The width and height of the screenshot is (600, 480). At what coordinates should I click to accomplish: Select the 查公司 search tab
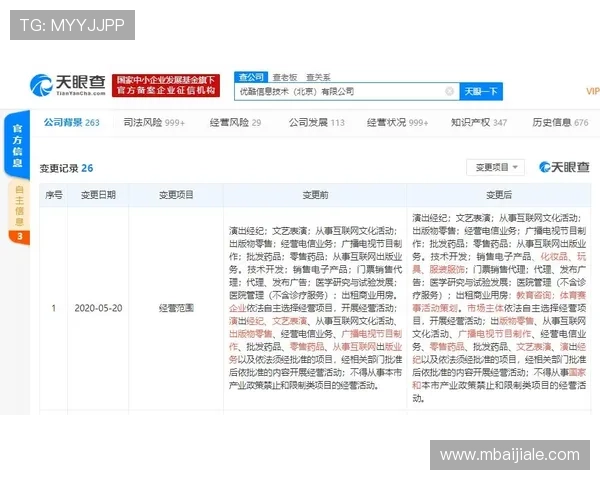[x=251, y=77]
